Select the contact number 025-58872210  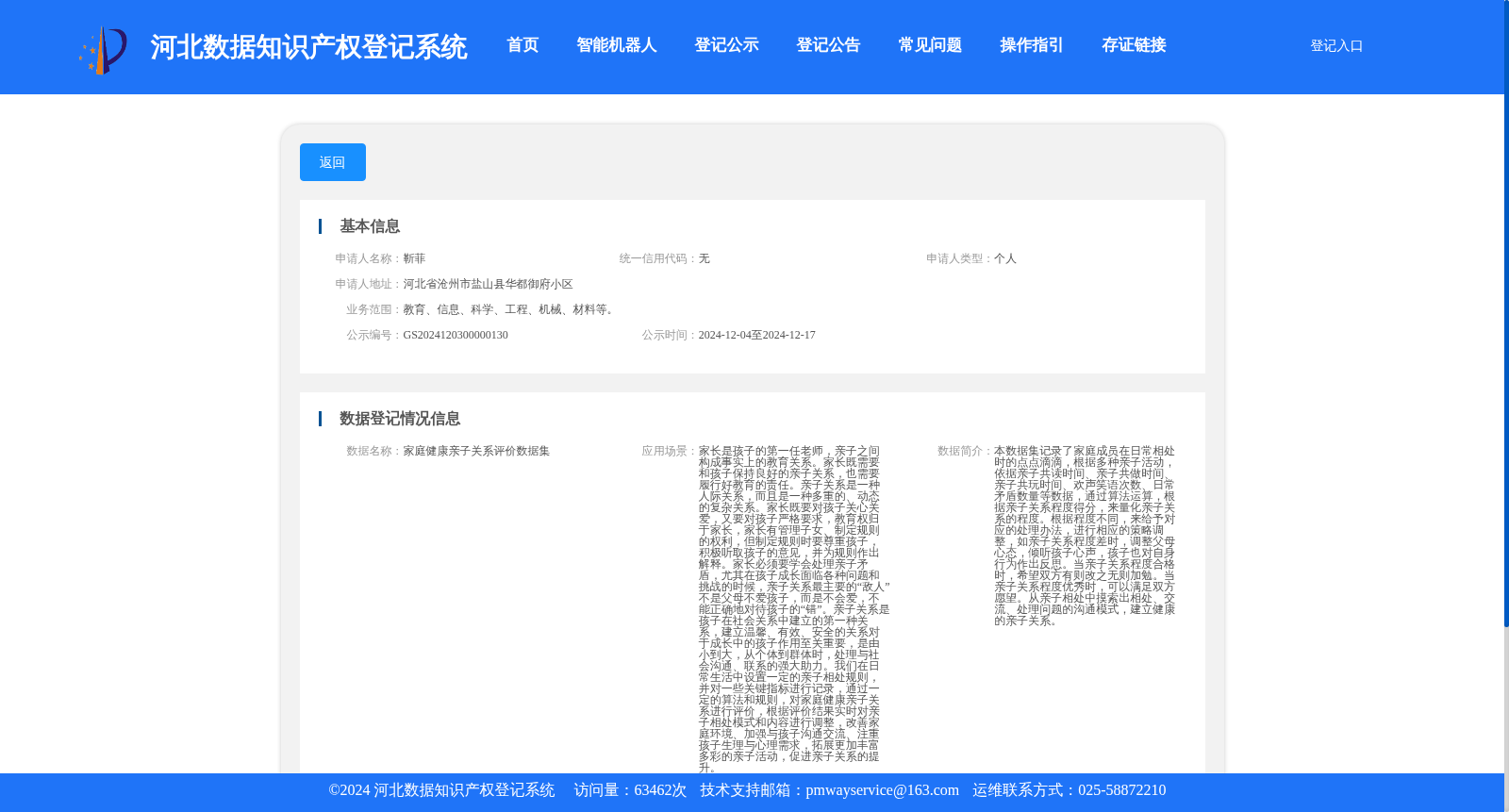[x=1121, y=790]
